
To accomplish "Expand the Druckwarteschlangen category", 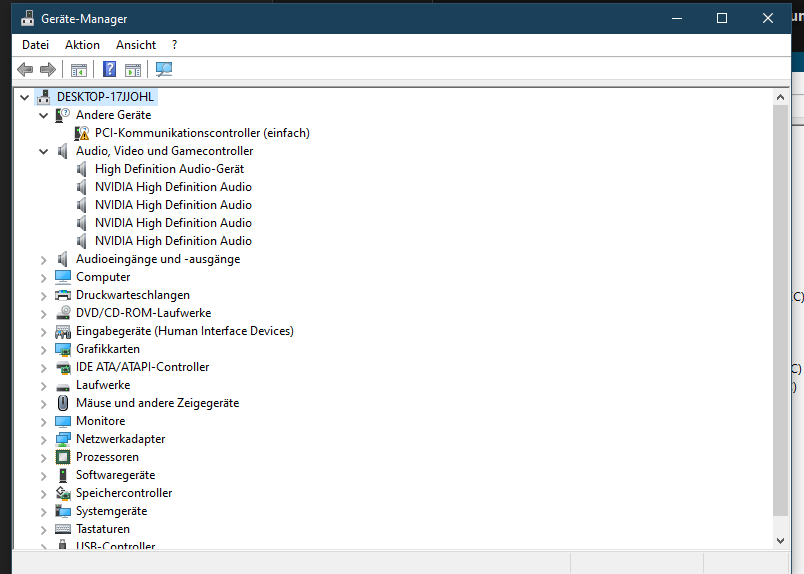I will 44,295.
